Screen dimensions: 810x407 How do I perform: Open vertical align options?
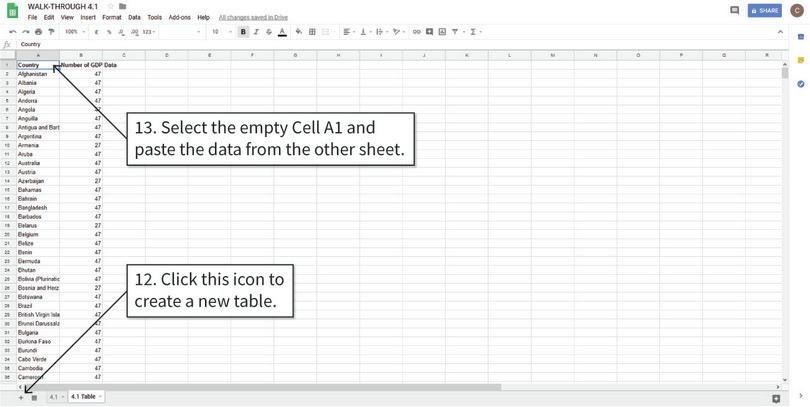coord(365,32)
